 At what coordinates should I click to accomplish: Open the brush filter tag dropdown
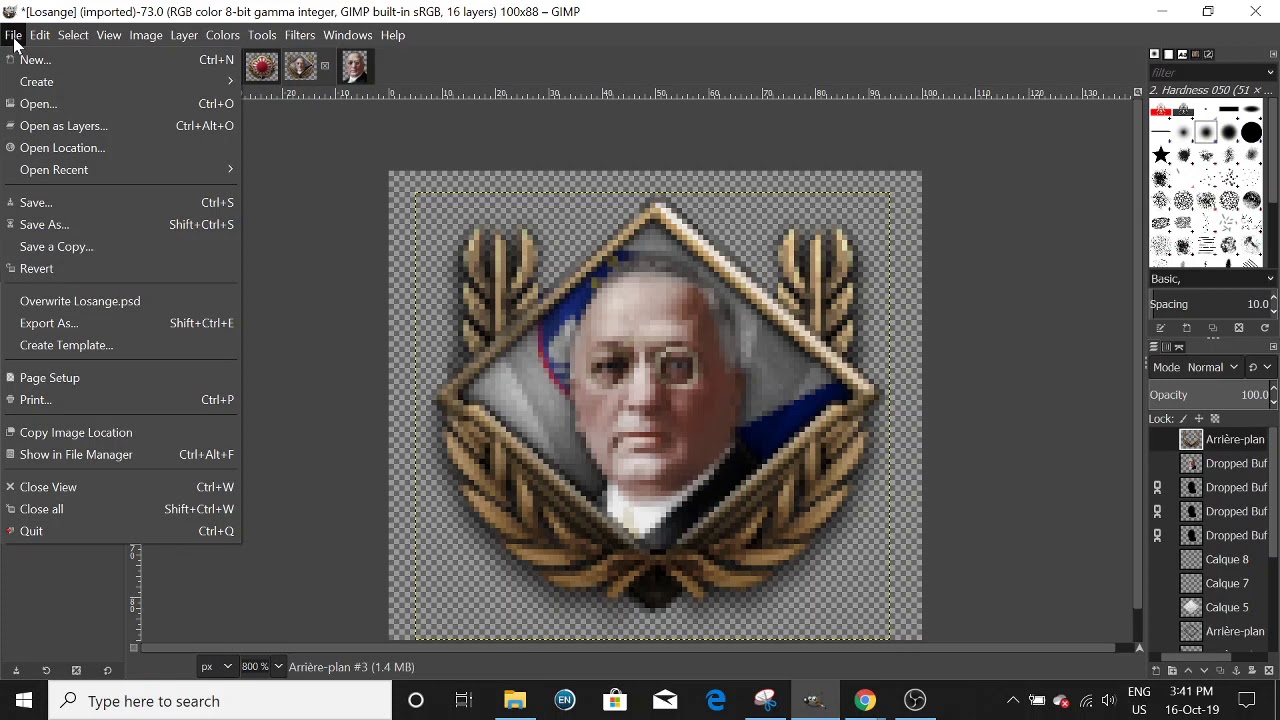click(x=1270, y=72)
